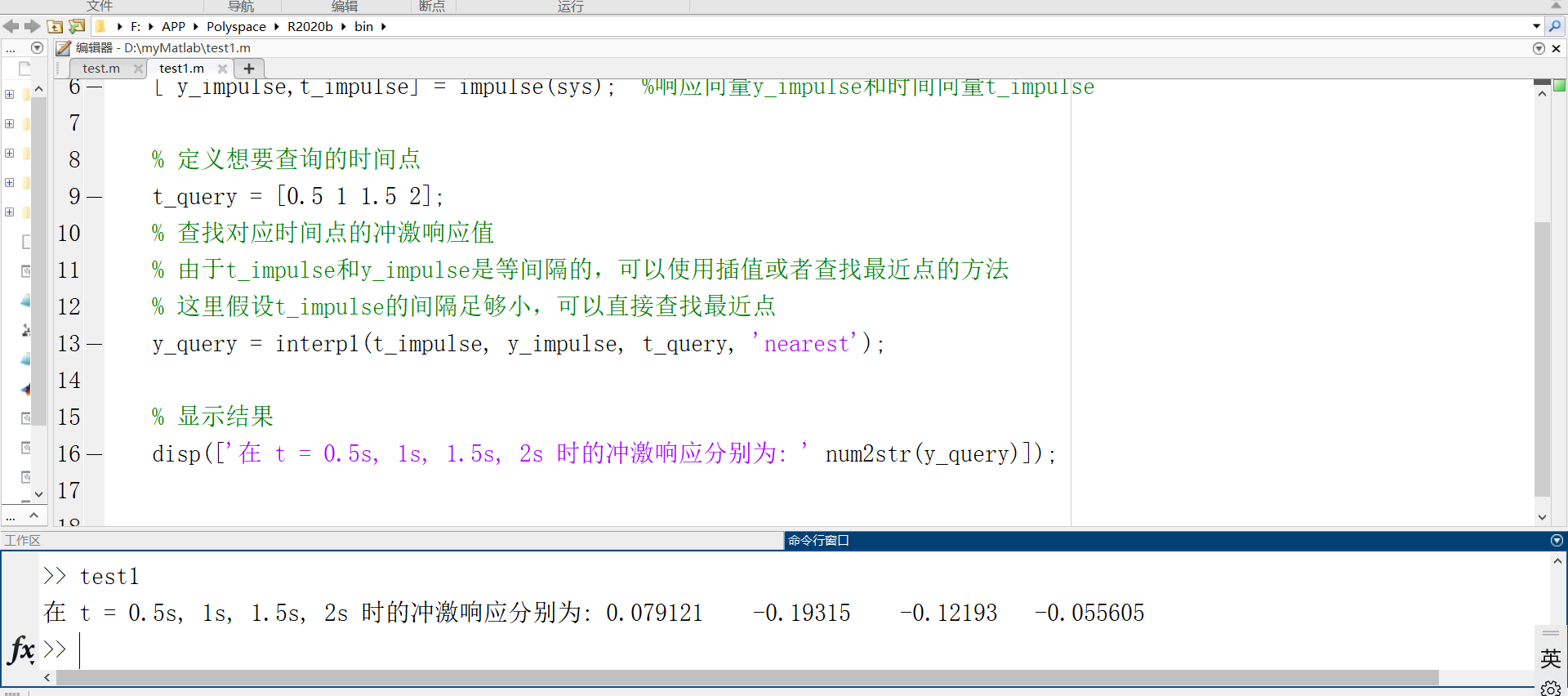
Task: Expand the arrow after Polyspace in path
Action: tap(277, 26)
